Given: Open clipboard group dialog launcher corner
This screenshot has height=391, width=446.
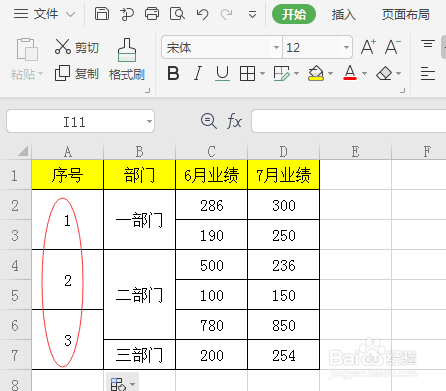Looking at the screenshot, I should click(147, 90).
